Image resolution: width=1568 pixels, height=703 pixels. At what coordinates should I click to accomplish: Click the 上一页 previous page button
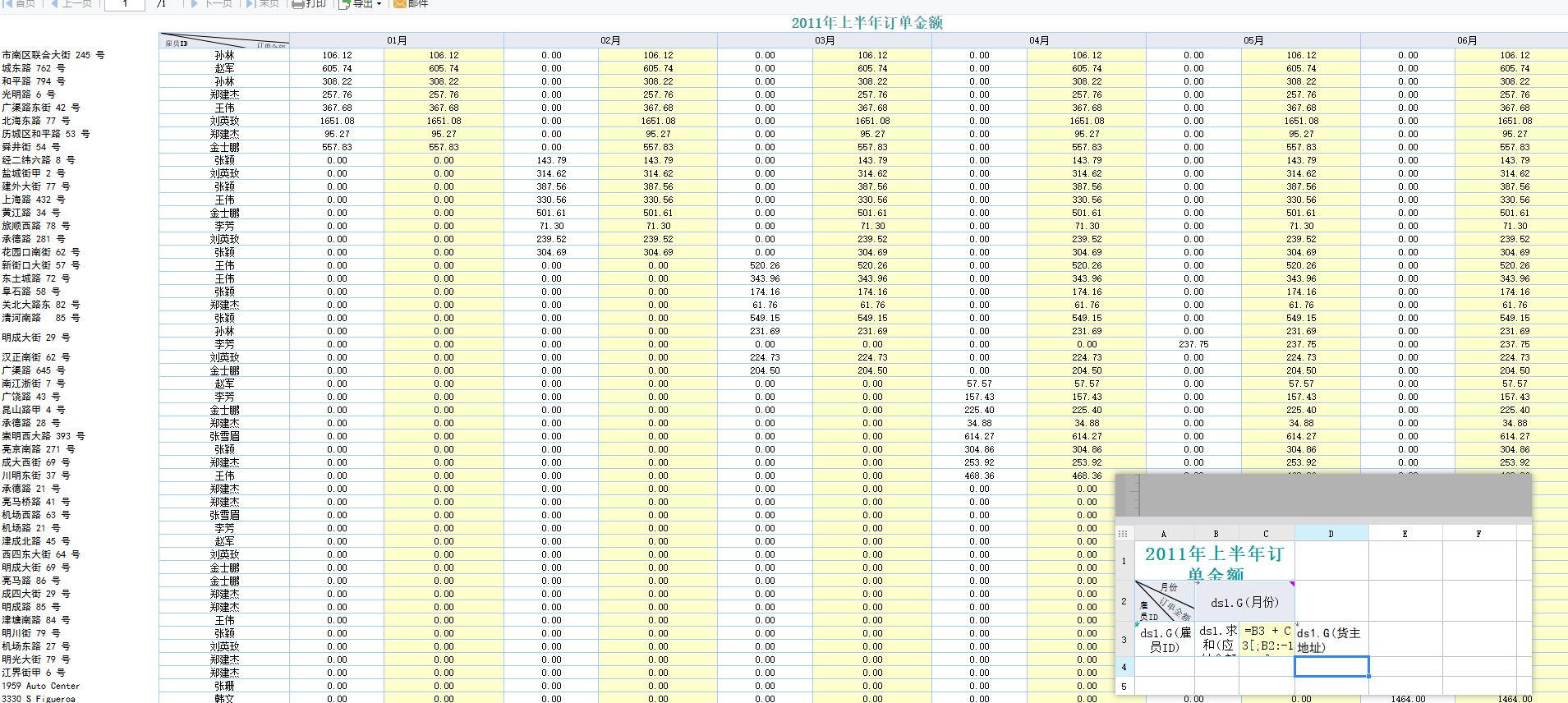[71, 3]
